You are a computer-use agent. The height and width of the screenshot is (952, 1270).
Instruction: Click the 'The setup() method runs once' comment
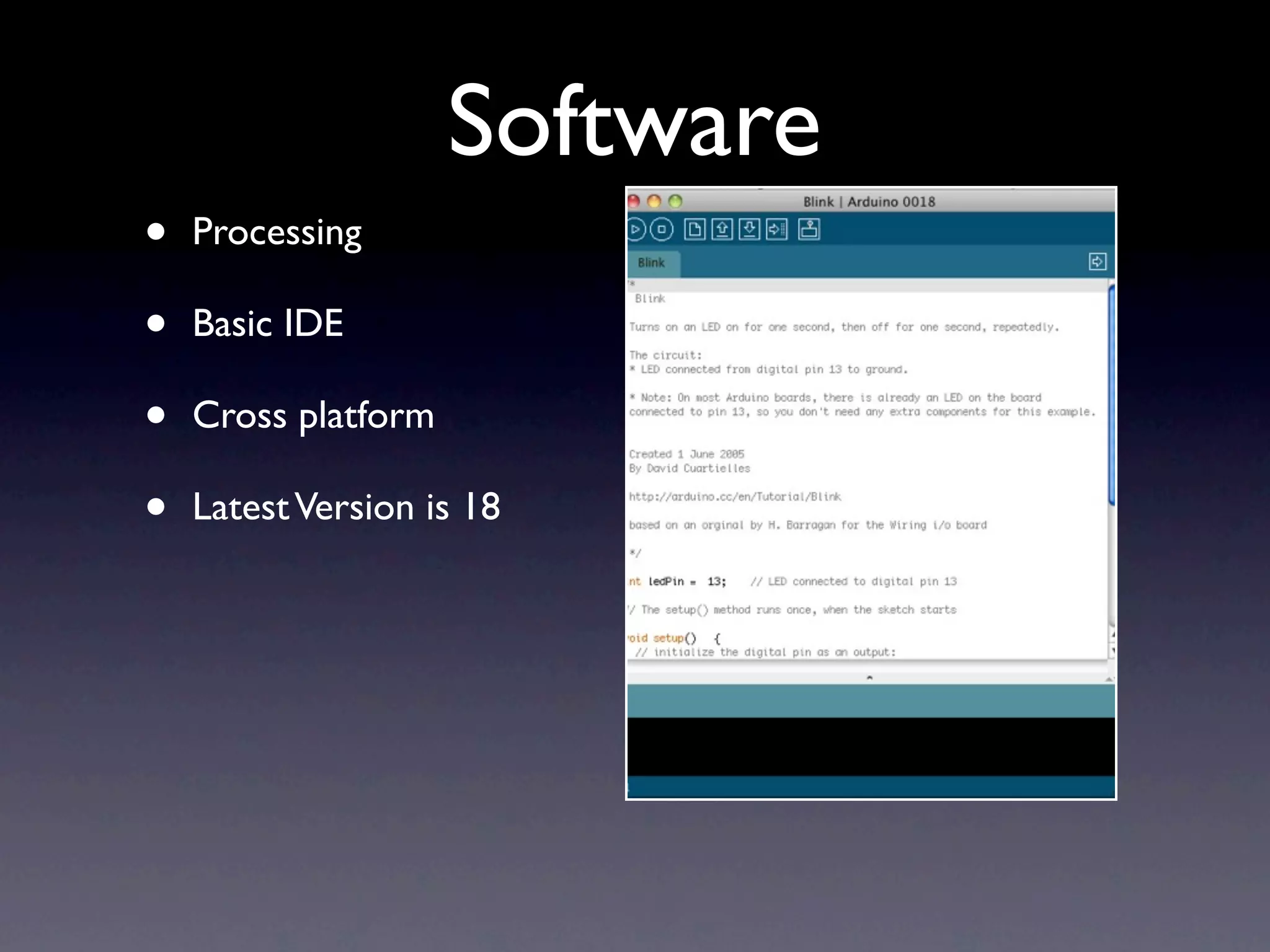793,610
